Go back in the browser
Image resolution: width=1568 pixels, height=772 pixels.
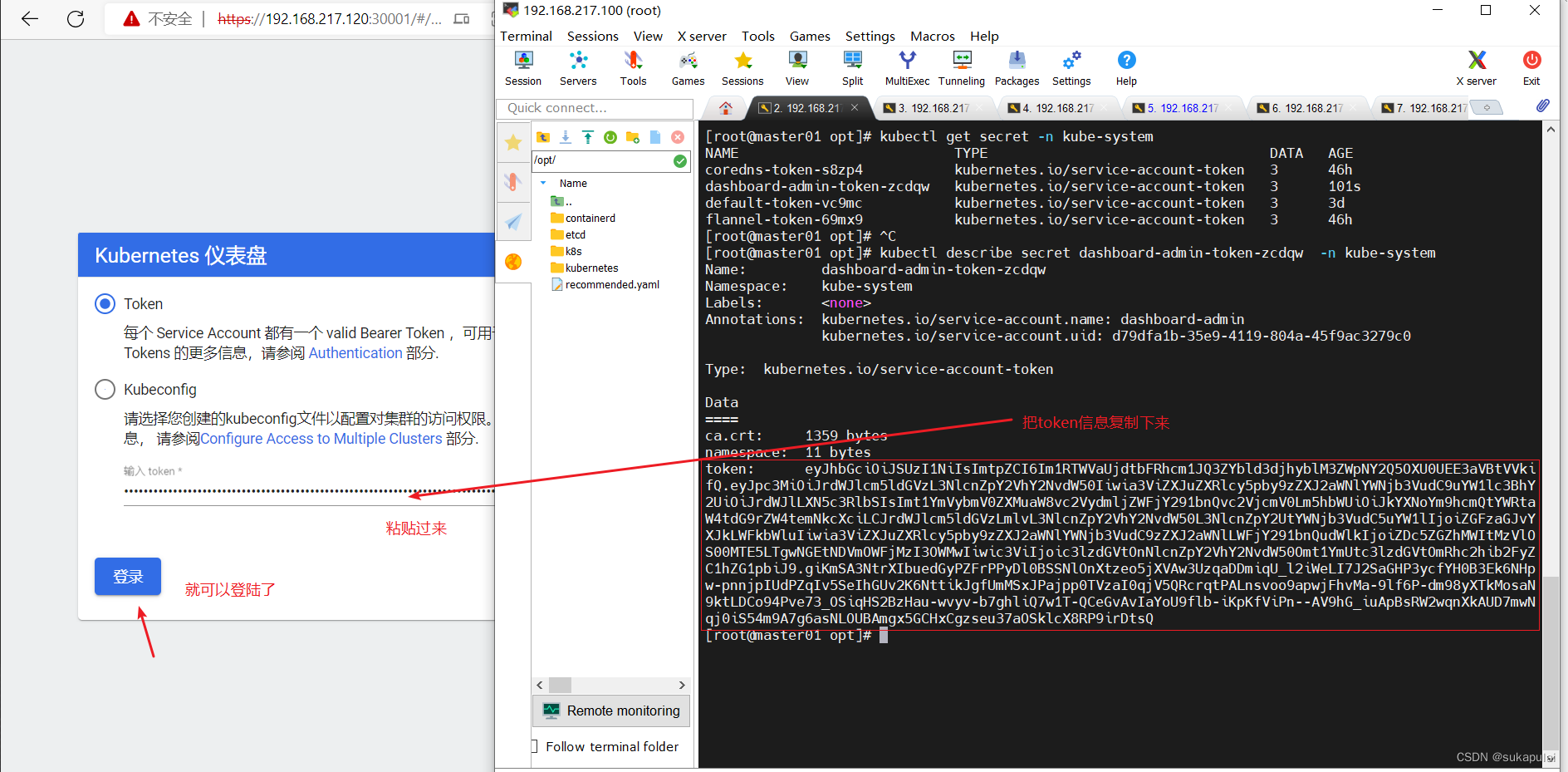coord(30,19)
